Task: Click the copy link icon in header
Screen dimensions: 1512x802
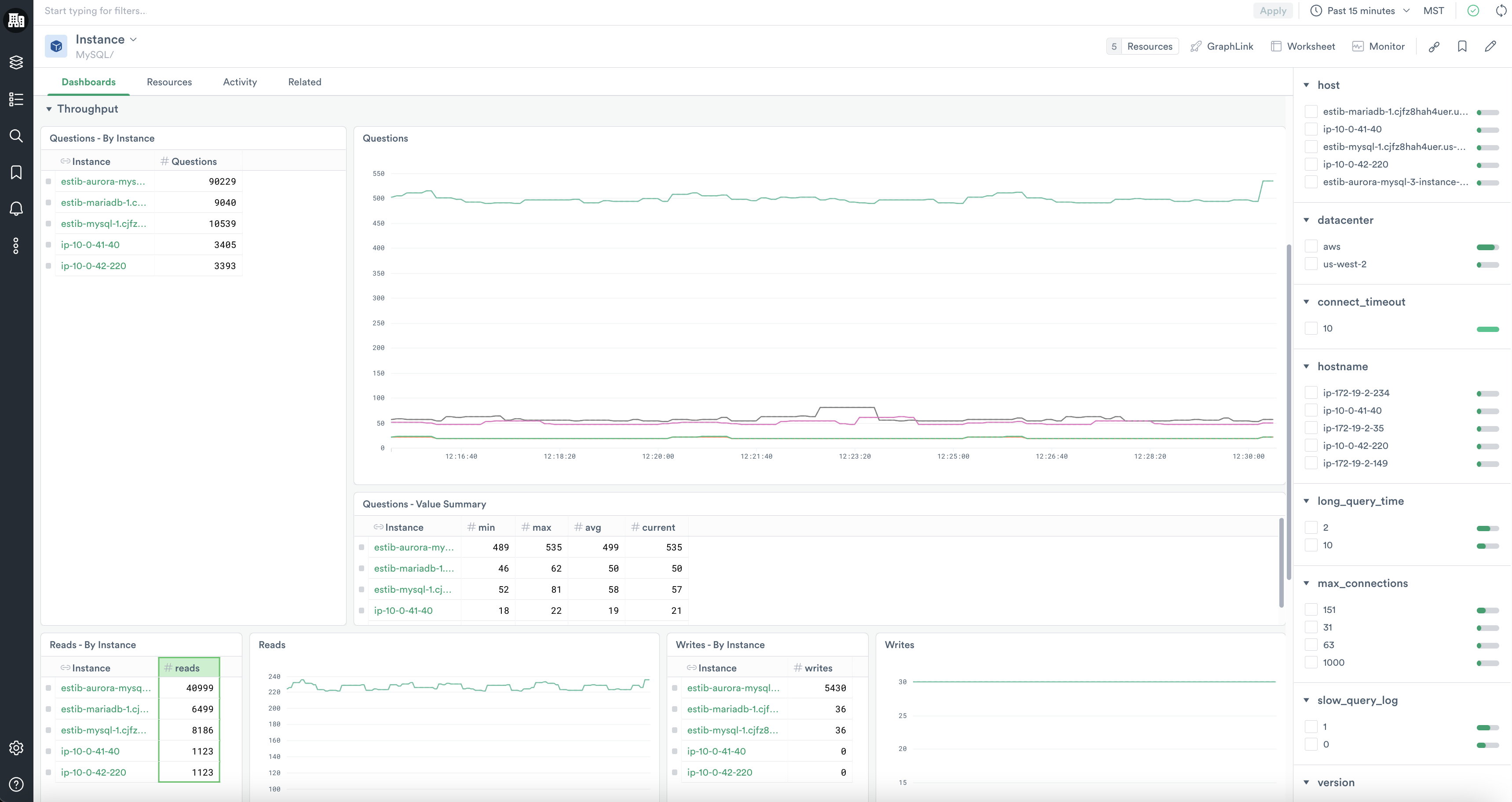Action: point(1434,46)
